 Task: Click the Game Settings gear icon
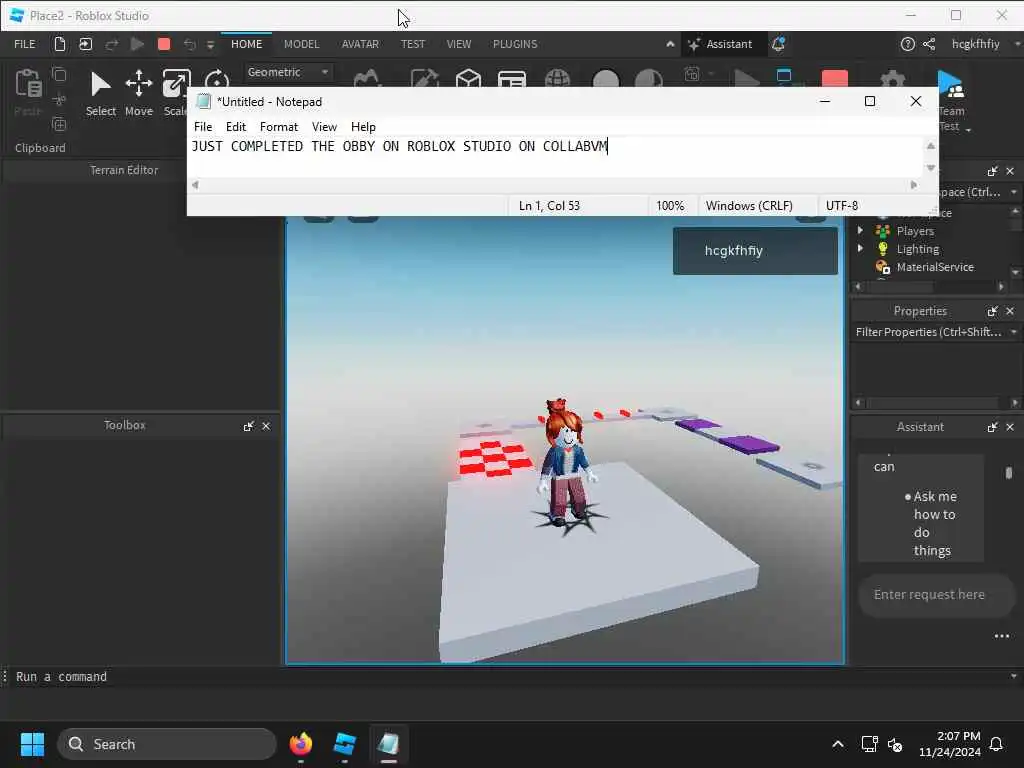[x=892, y=78]
